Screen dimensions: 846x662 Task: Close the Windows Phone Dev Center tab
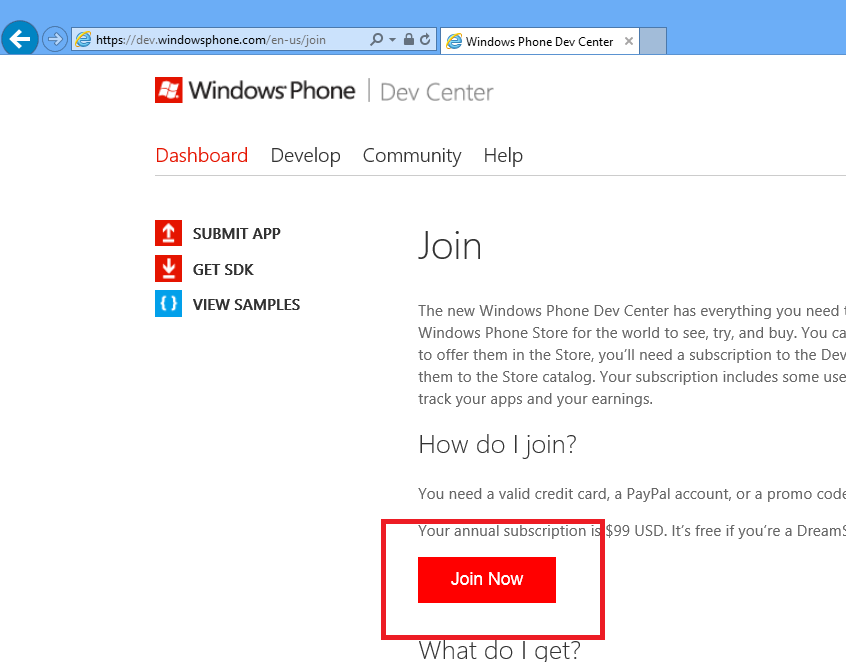(x=629, y=41)
